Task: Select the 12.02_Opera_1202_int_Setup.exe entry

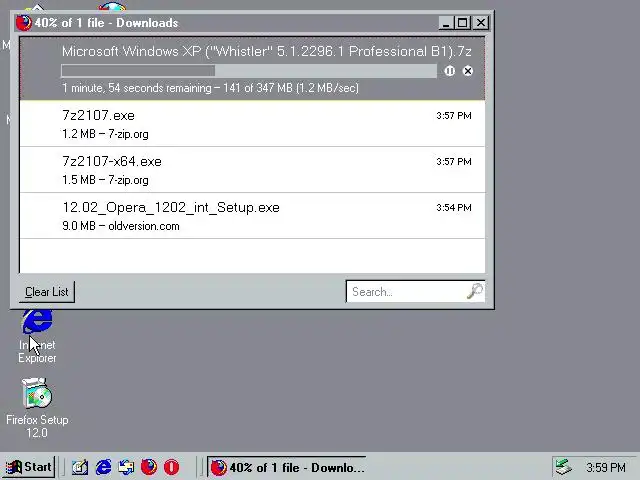Action: (x=252, y=216)
